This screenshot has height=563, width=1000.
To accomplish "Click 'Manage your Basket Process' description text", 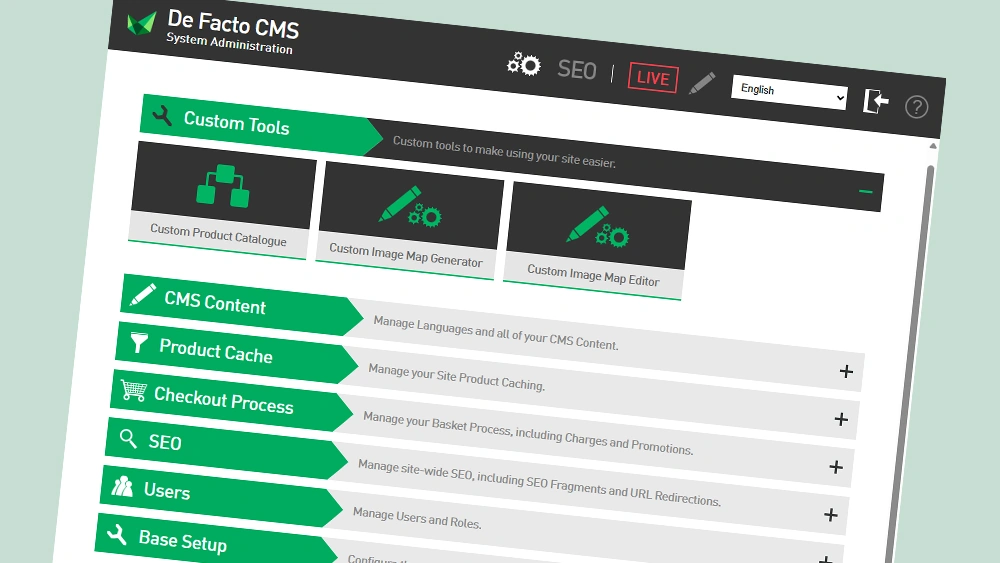I will point(527,434).
